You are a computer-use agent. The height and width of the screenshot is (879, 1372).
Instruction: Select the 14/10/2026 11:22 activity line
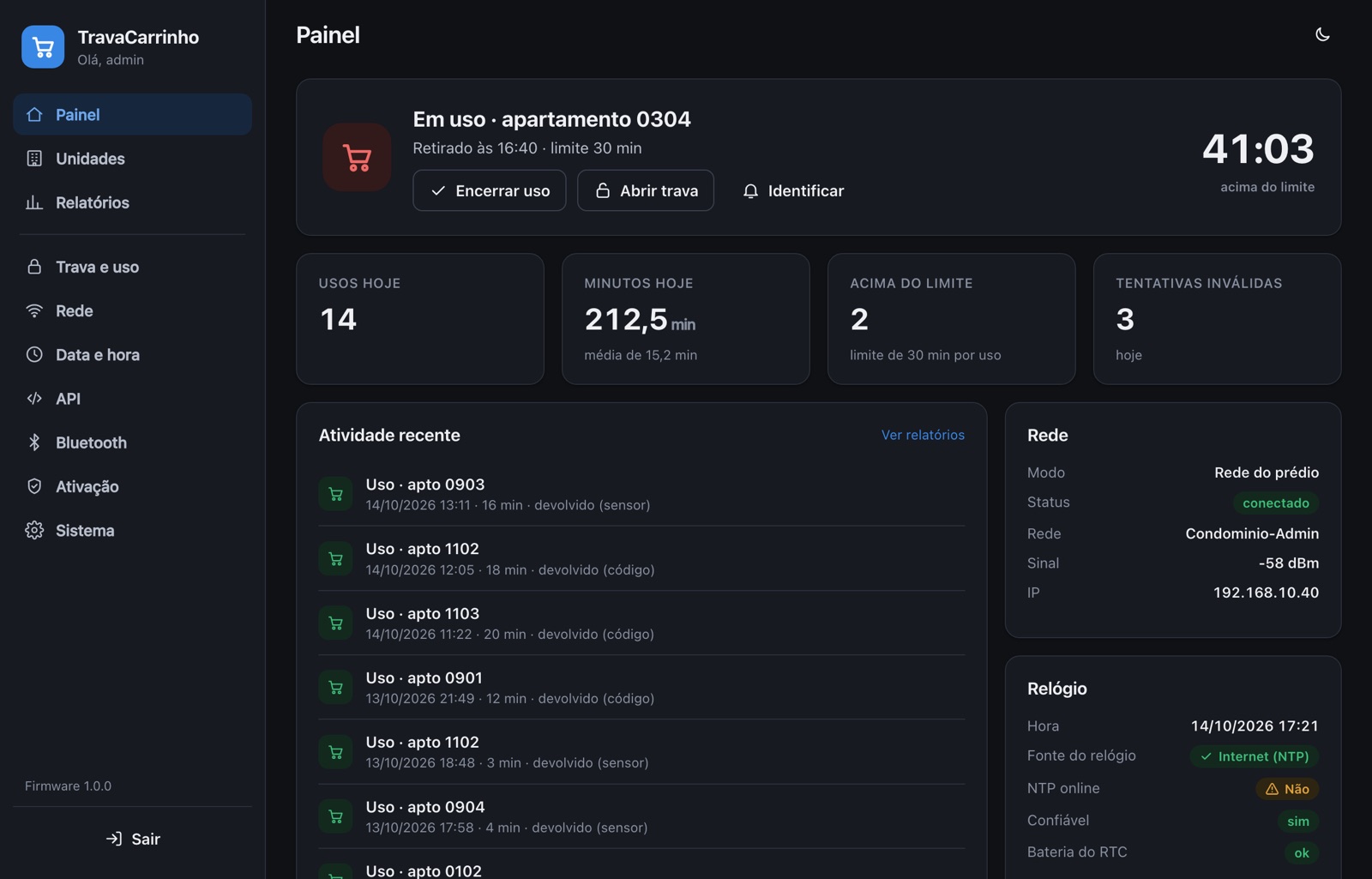click(509, 635)
